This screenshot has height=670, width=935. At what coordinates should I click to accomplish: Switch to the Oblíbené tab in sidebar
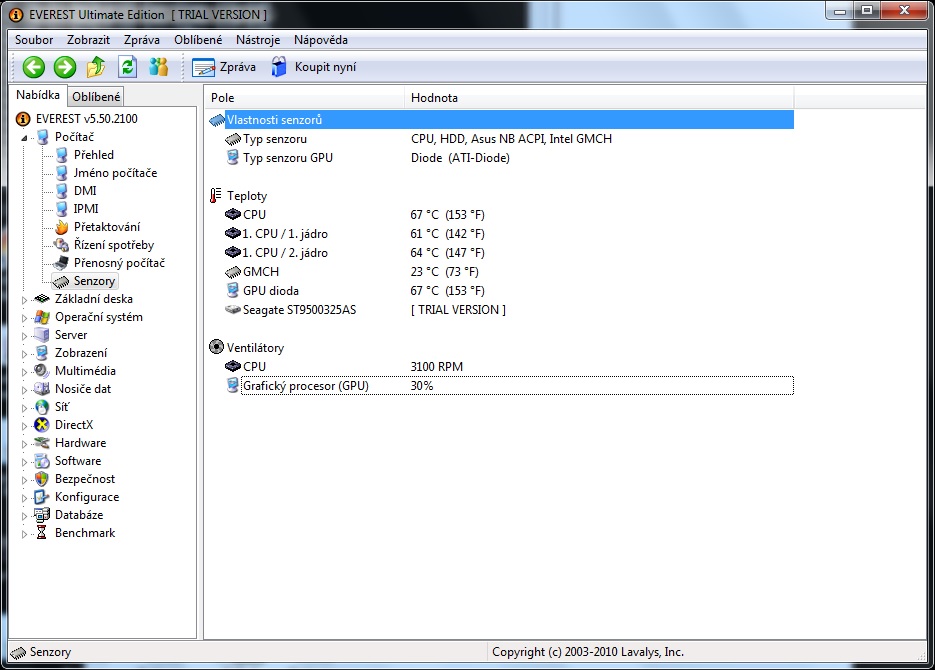pos(96,97)
